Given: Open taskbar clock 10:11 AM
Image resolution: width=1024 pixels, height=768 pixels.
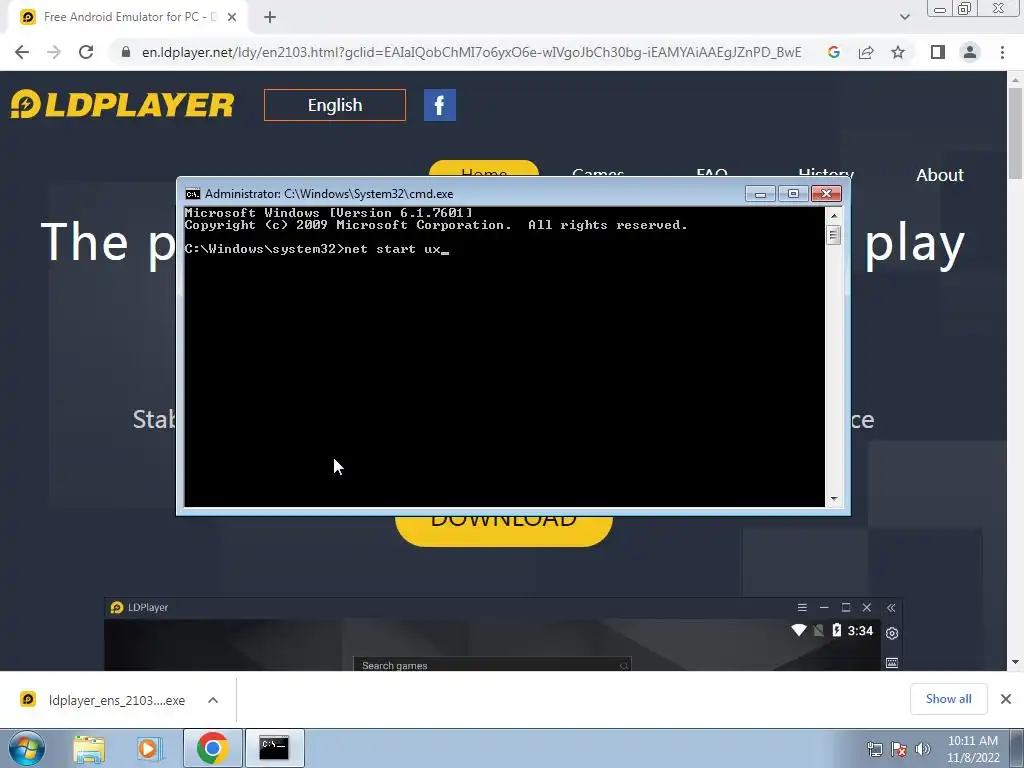Looking at the screenshot, I should [x=973, y=749].
